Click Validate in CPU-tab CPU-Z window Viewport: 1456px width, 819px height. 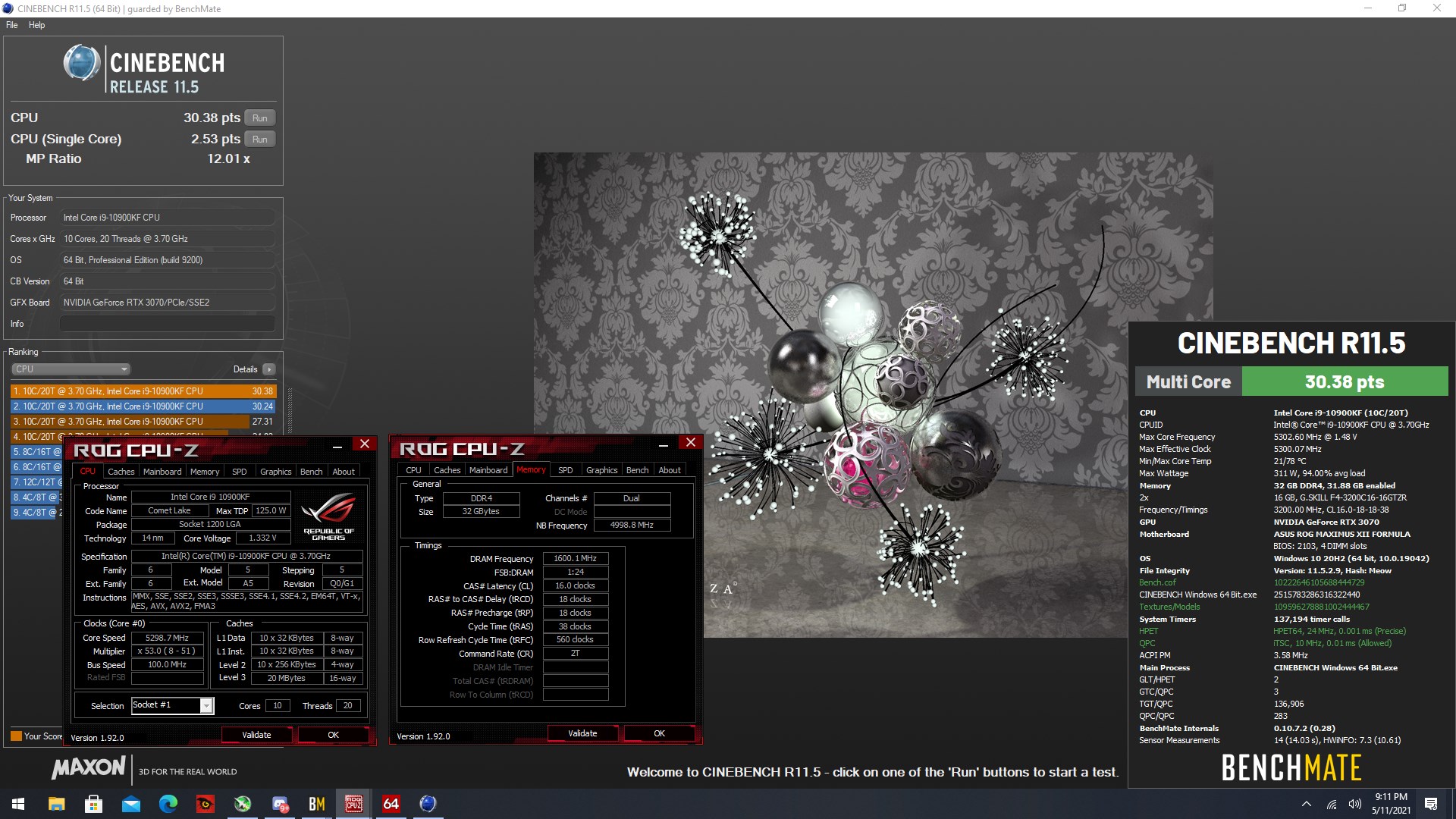256,735
